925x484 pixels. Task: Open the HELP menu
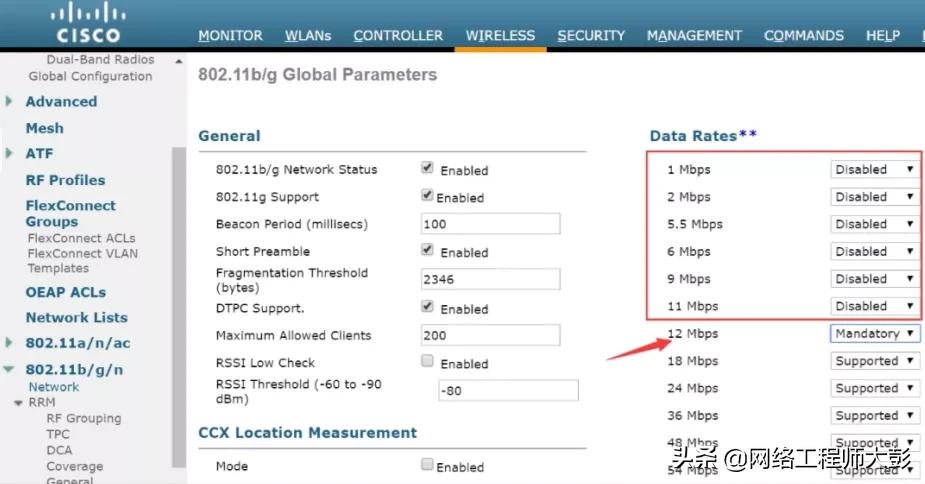(x=883, y=35)
